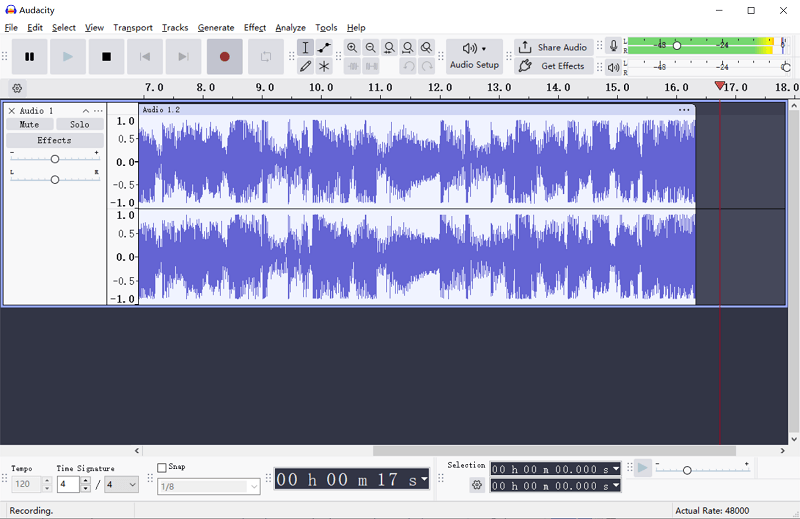Open the Analyze menu

pos(290,28)
